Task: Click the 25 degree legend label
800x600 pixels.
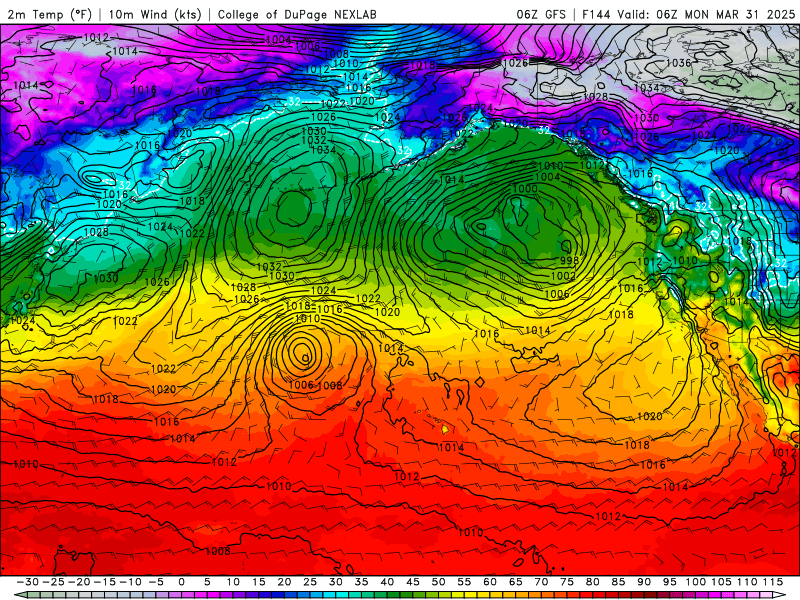Action: (310, 582)
